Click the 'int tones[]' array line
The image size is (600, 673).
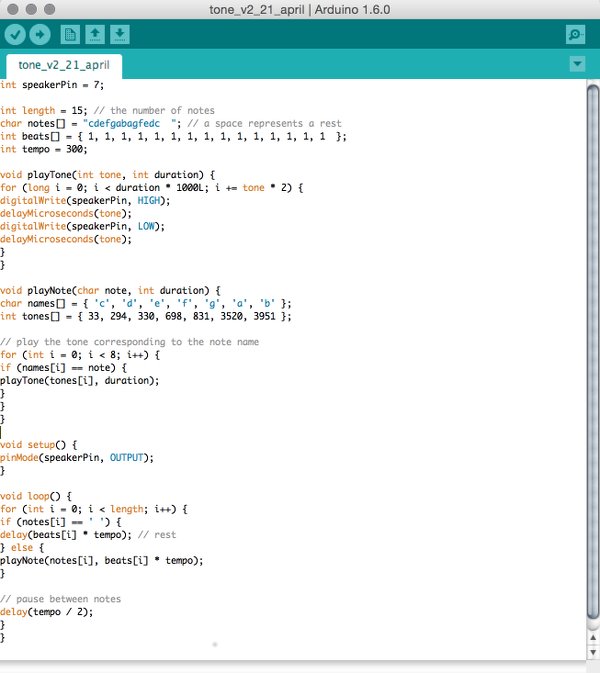tap(145, 316)
